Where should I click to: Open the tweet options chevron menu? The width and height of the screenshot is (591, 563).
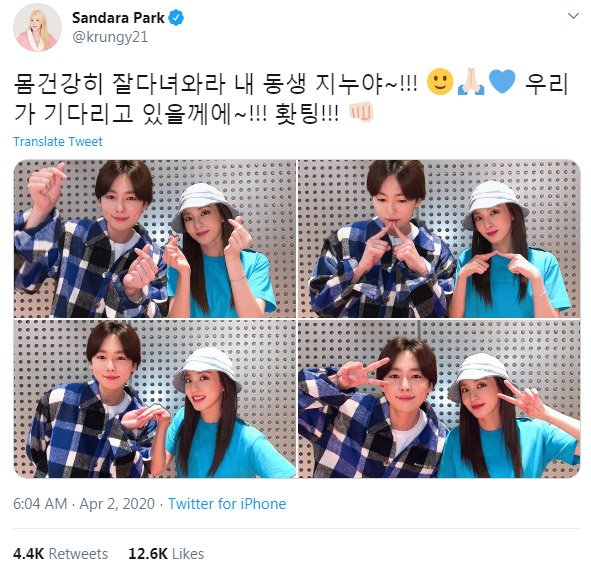click(573, 16)
